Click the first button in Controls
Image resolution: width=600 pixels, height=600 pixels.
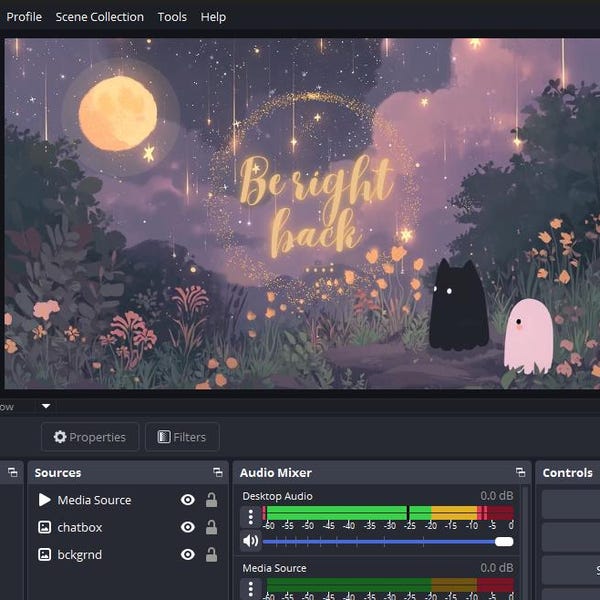coord(571,504)
